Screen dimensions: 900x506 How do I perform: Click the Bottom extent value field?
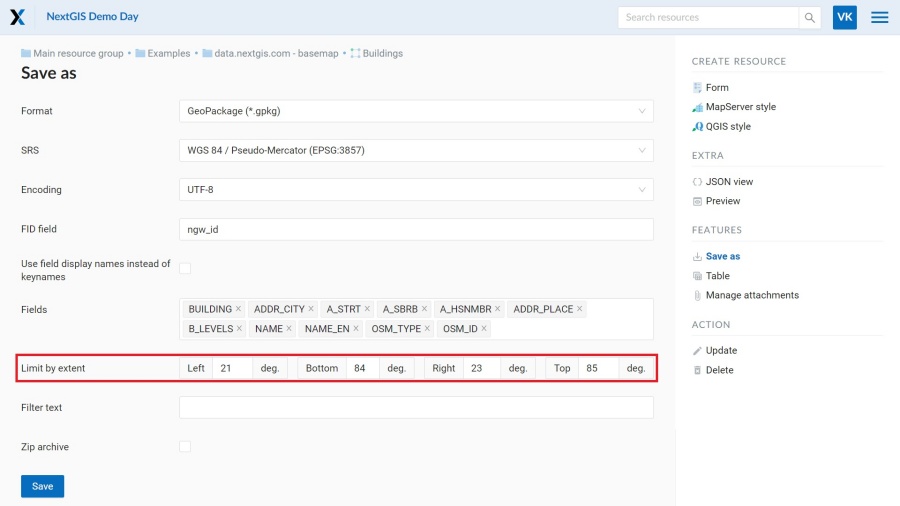(362, 368)
